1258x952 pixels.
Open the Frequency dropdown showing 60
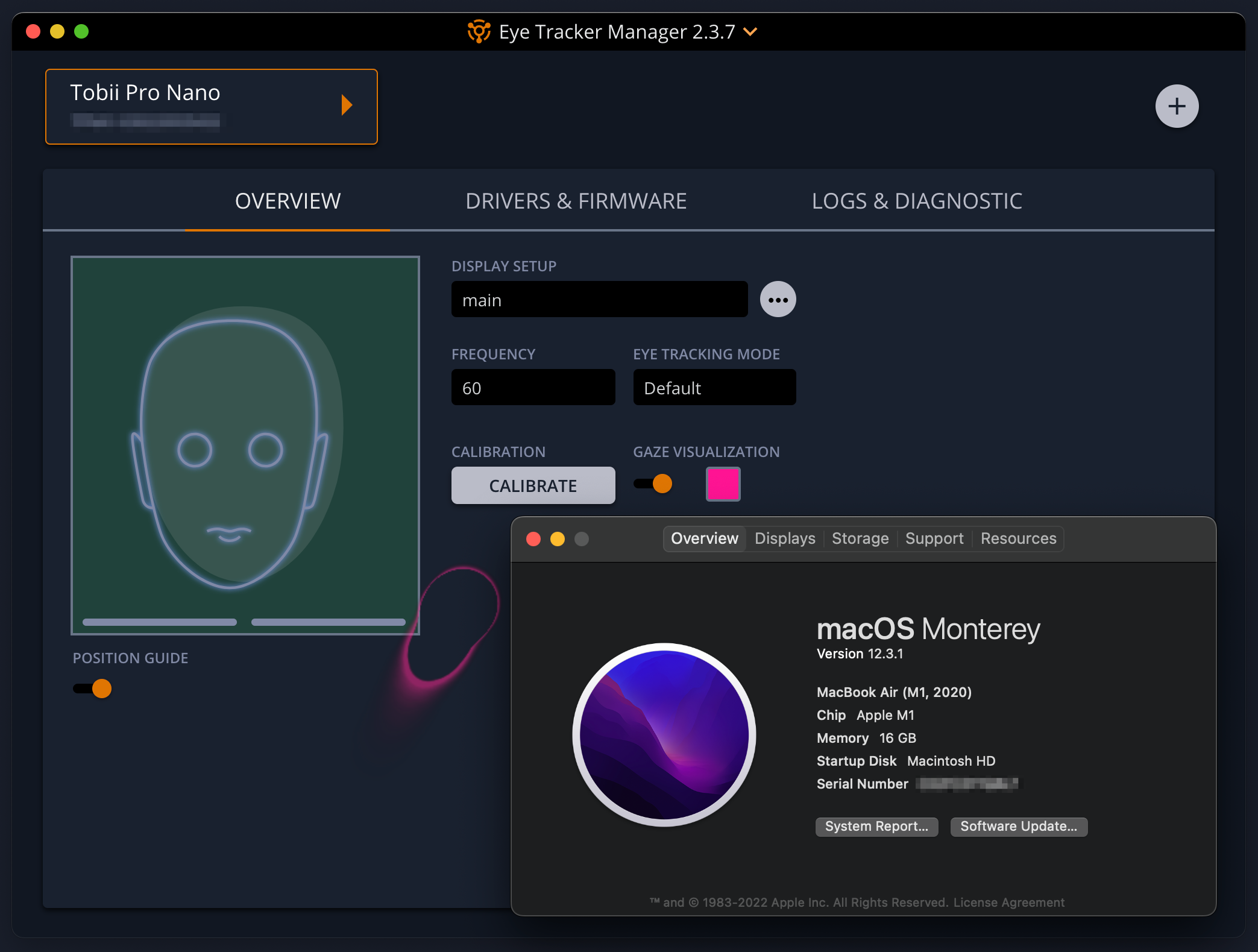[x=533, y=388]
